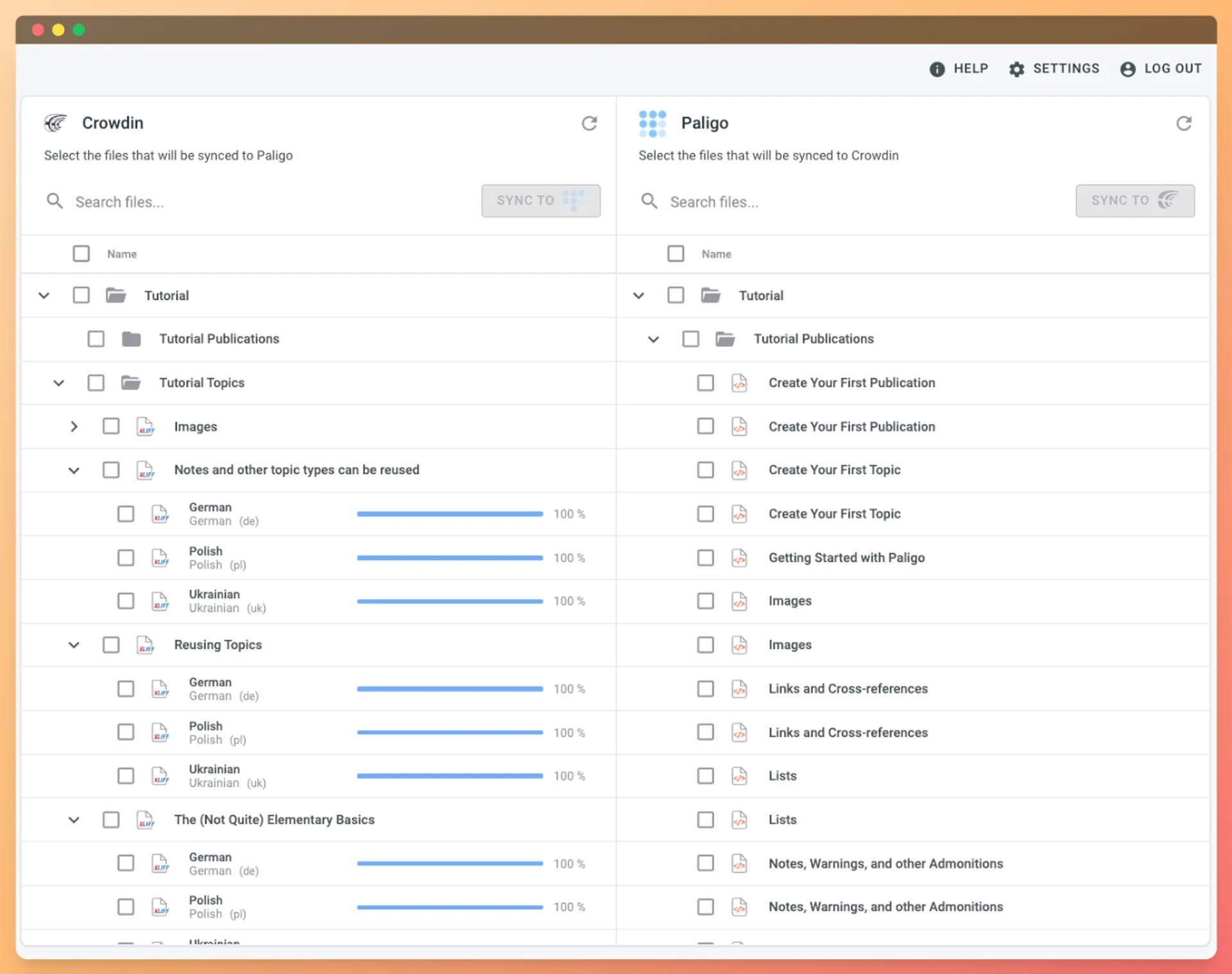Collapse The (Not Quite) Elementary Basics item

coord(74,820)
